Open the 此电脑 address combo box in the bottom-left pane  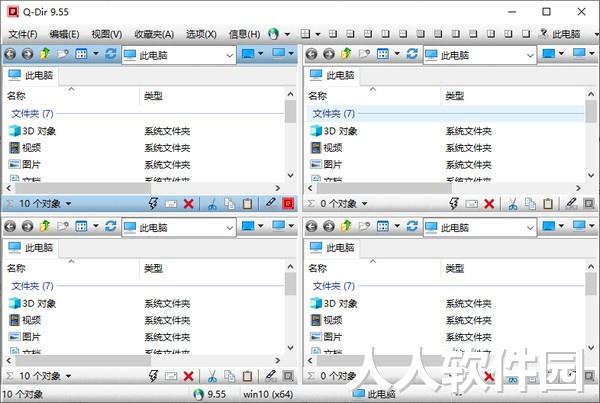coord(179,227)
